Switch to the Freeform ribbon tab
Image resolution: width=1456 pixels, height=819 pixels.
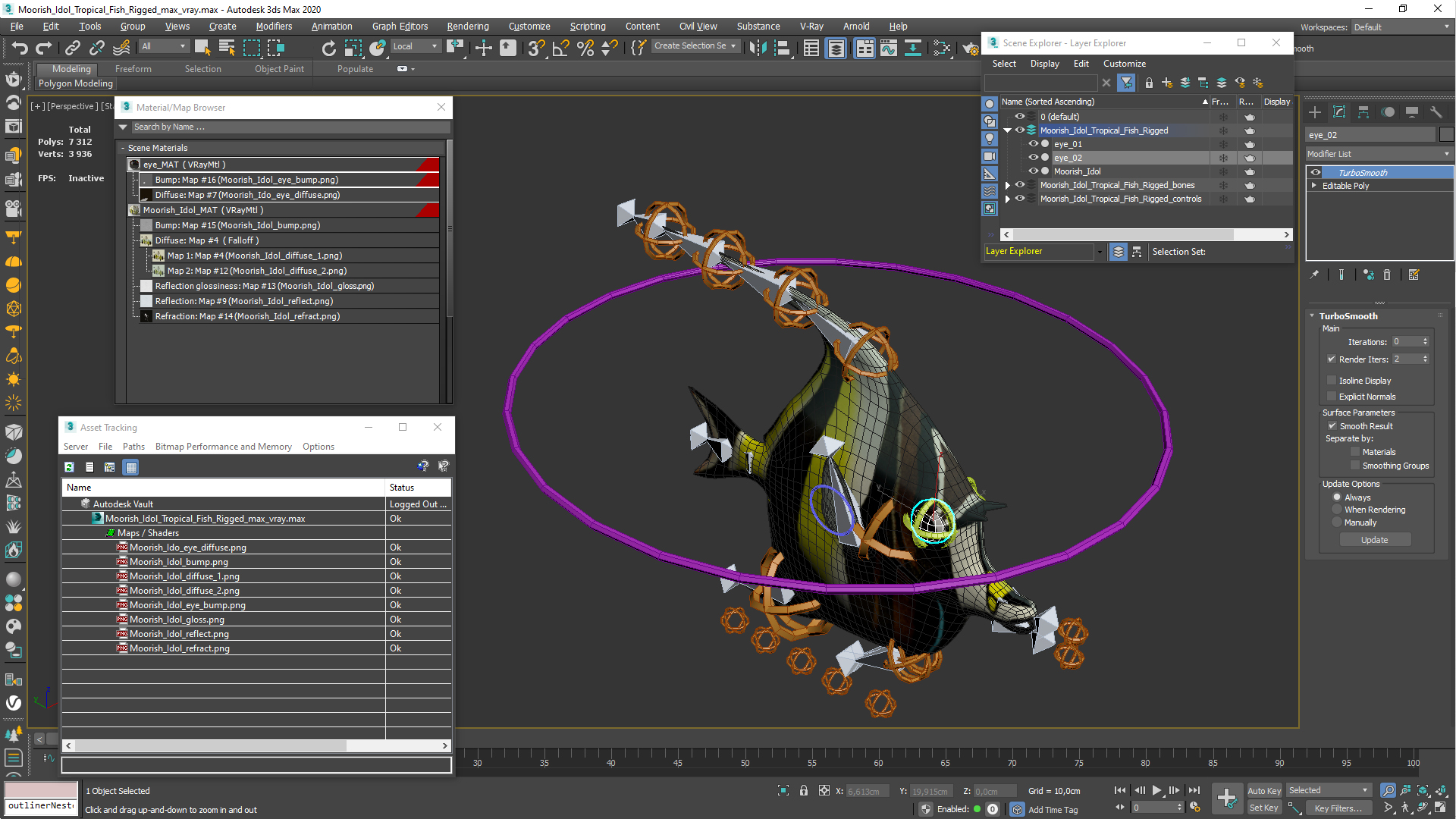pyautogui.click(x=133, y=69)
